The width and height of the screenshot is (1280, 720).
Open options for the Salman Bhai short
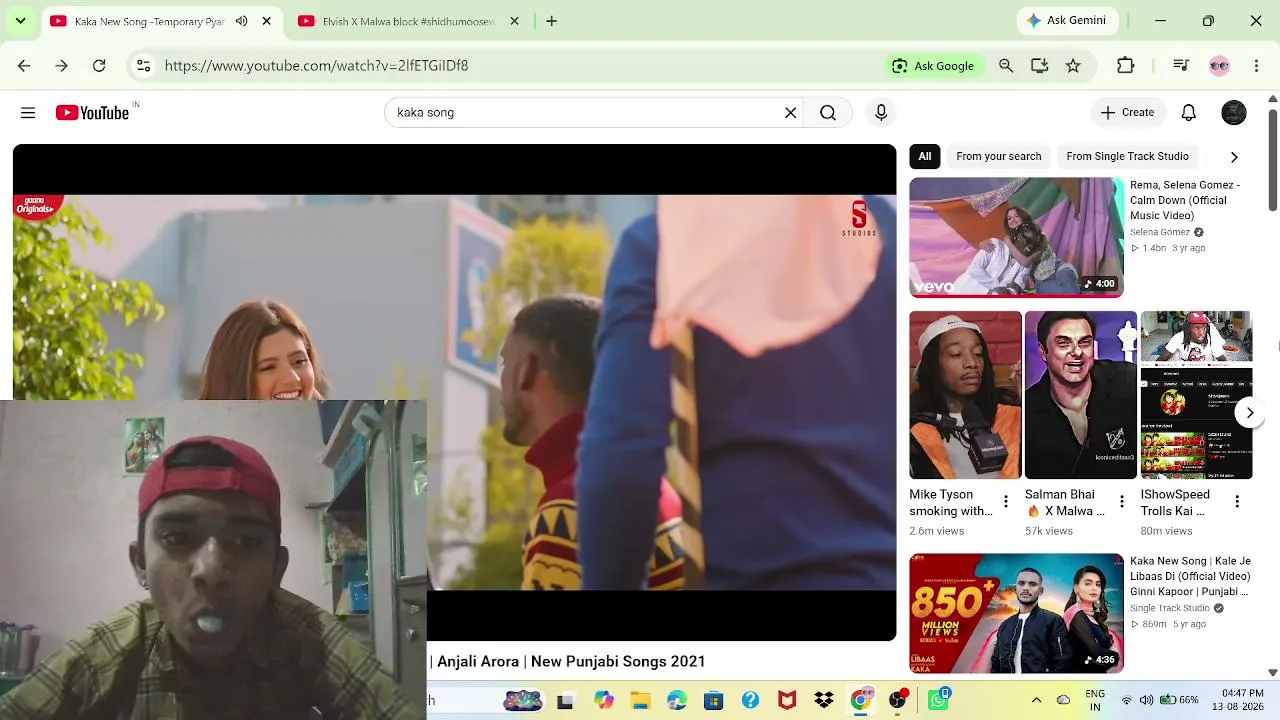click(x=1122, y=502)
